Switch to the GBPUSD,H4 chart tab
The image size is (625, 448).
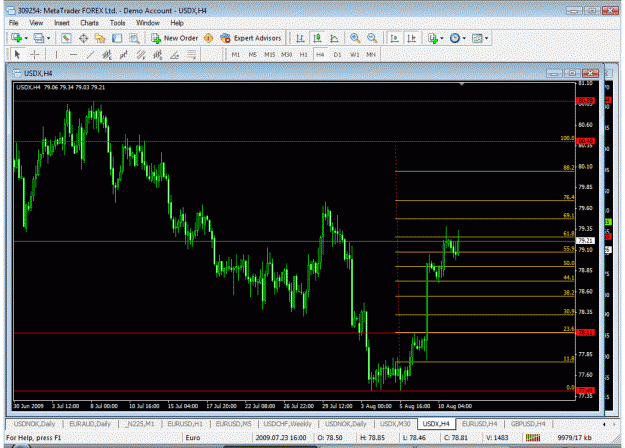pyautogui.click(x=528, y=424)
